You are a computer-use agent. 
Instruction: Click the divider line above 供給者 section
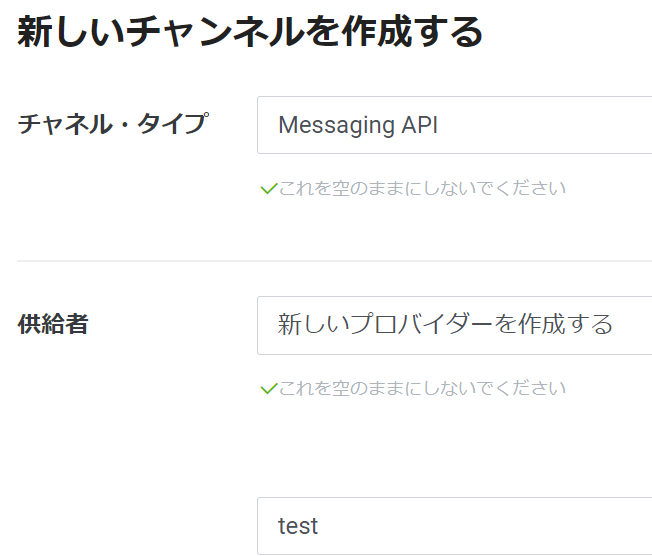(x=334, y=261)
